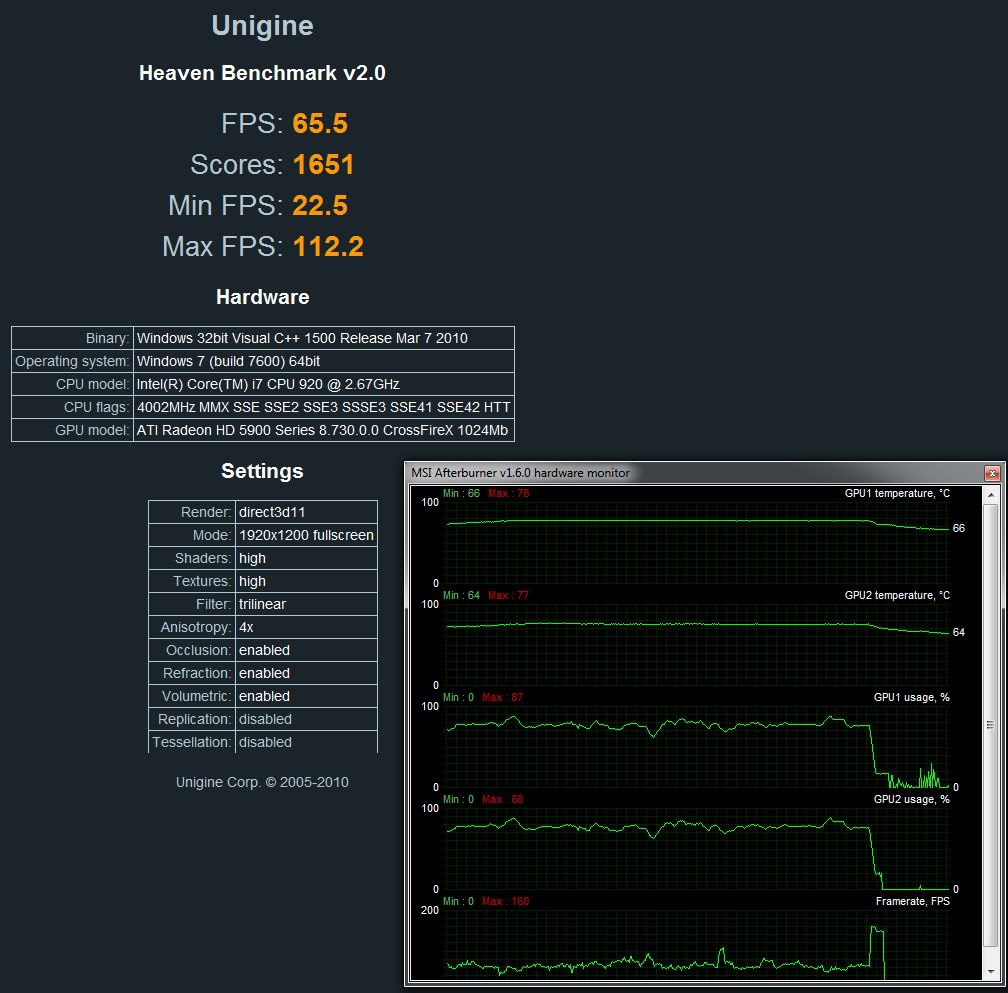The width and height of the screenshot is (1008, 993).
Task: Close the MSI Afterburner hardware monitor window
Action: pos(992,474)
